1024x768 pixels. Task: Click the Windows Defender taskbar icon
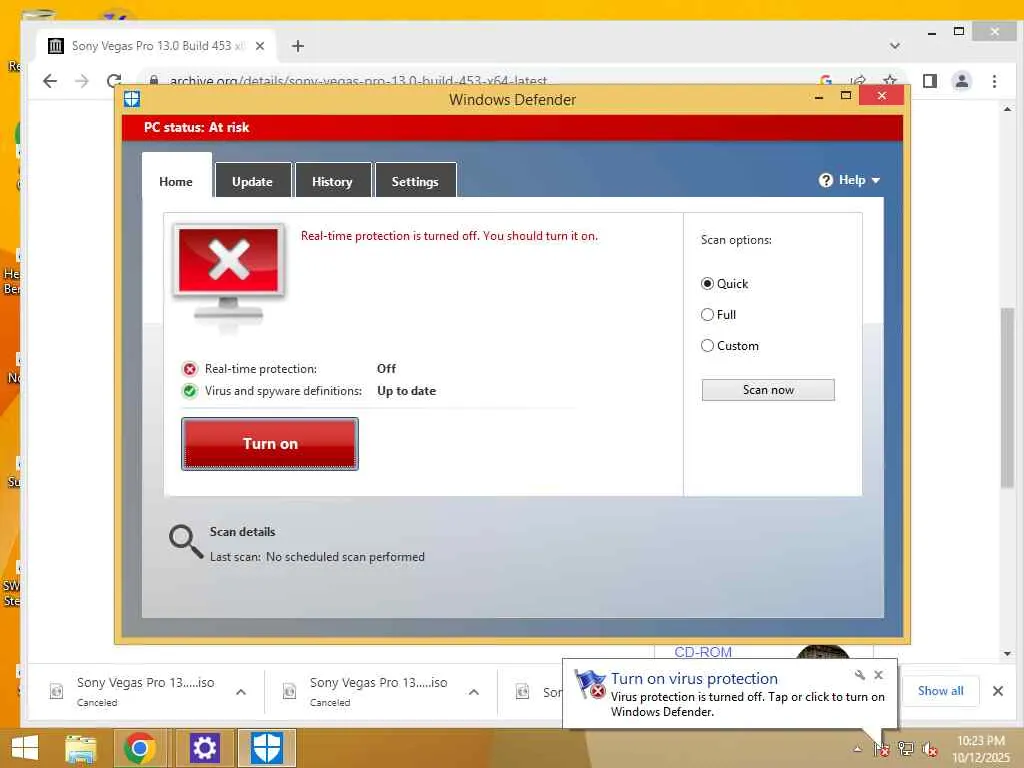click(266, 748)
